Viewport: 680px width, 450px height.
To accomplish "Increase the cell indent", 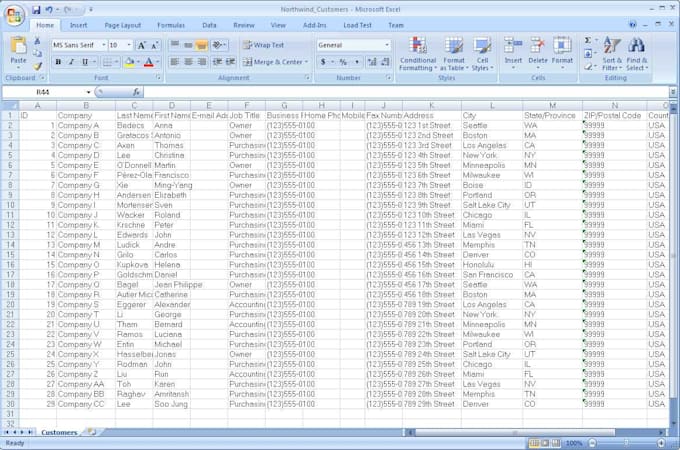I will coord(230,62).
